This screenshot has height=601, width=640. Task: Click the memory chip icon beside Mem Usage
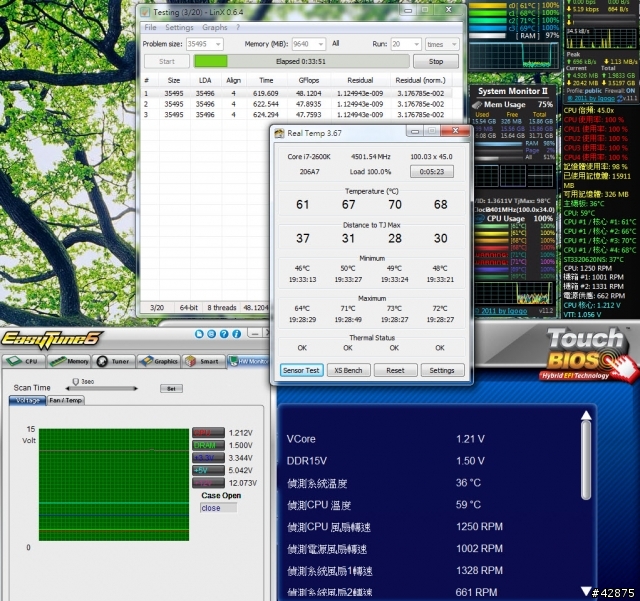(477, 105)
